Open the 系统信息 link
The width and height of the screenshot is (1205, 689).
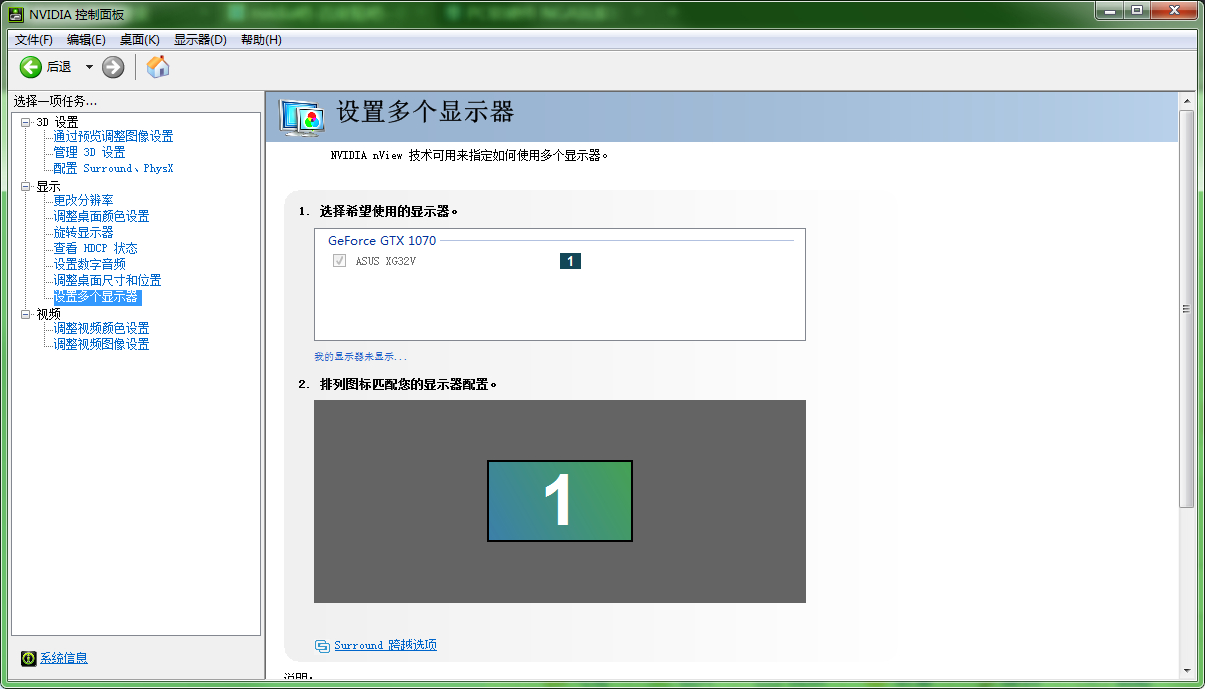64,658
